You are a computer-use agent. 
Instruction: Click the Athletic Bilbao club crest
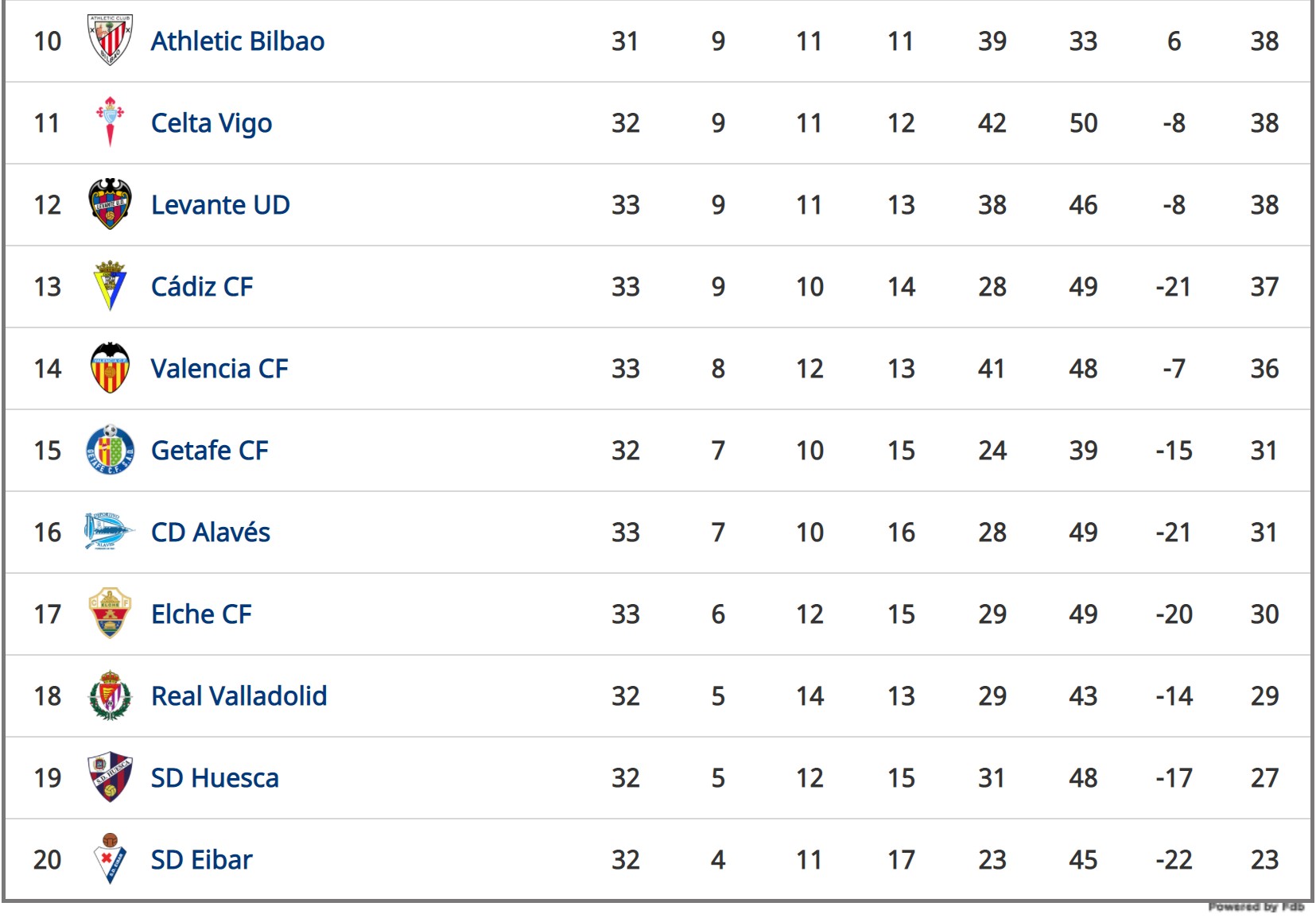[x=110, y=40]
